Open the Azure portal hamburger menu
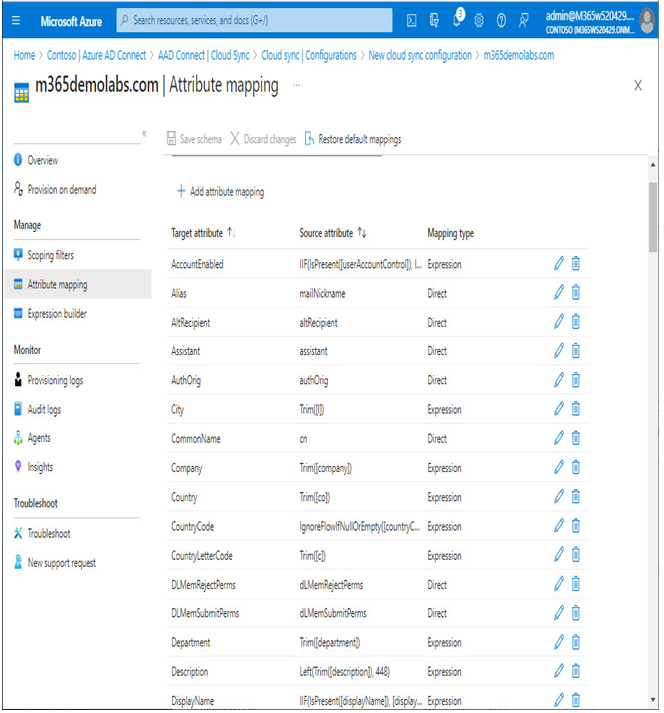This screenshot has height=713, width=664. [16, 20]
